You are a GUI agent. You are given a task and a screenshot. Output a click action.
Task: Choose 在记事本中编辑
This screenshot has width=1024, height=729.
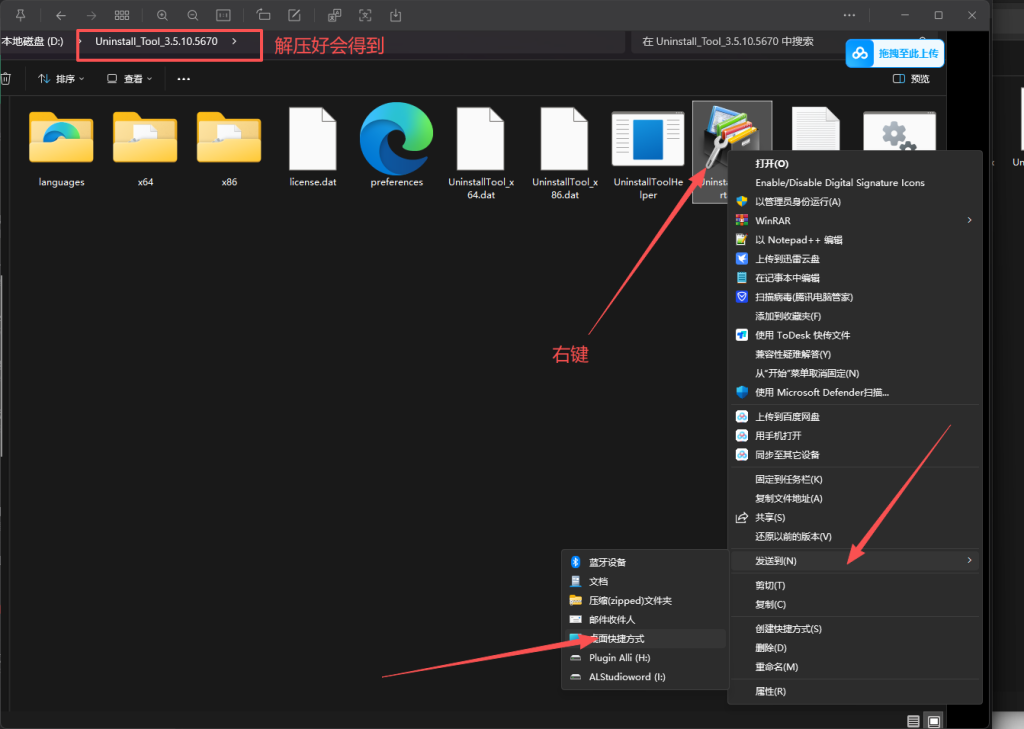point(856,278)
